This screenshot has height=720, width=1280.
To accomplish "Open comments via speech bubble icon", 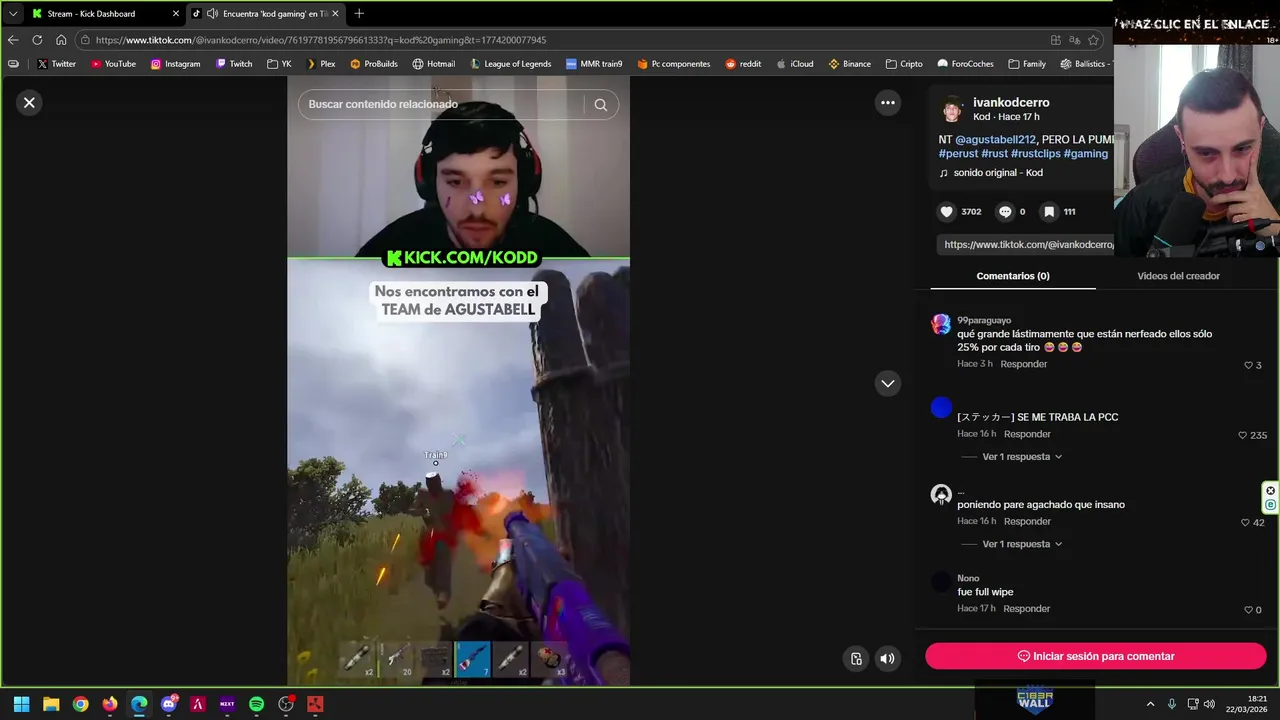I will pos(1005,212).
